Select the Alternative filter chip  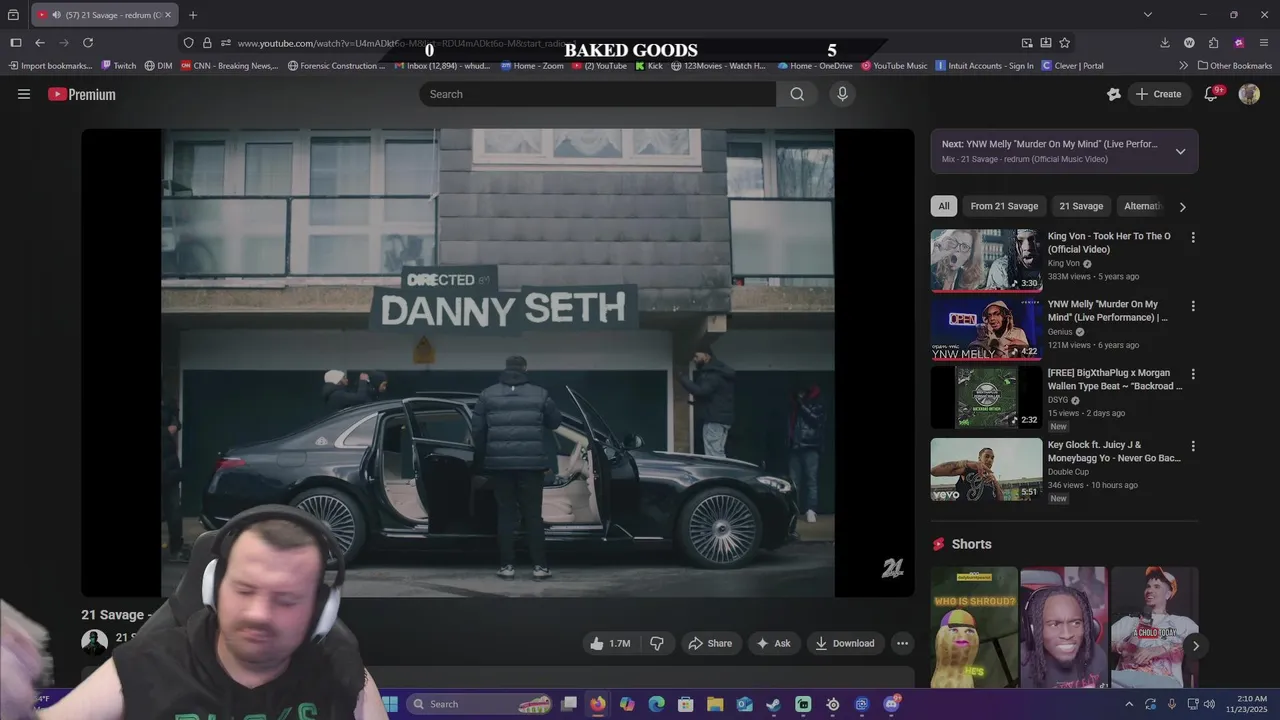pos(1143,206)
